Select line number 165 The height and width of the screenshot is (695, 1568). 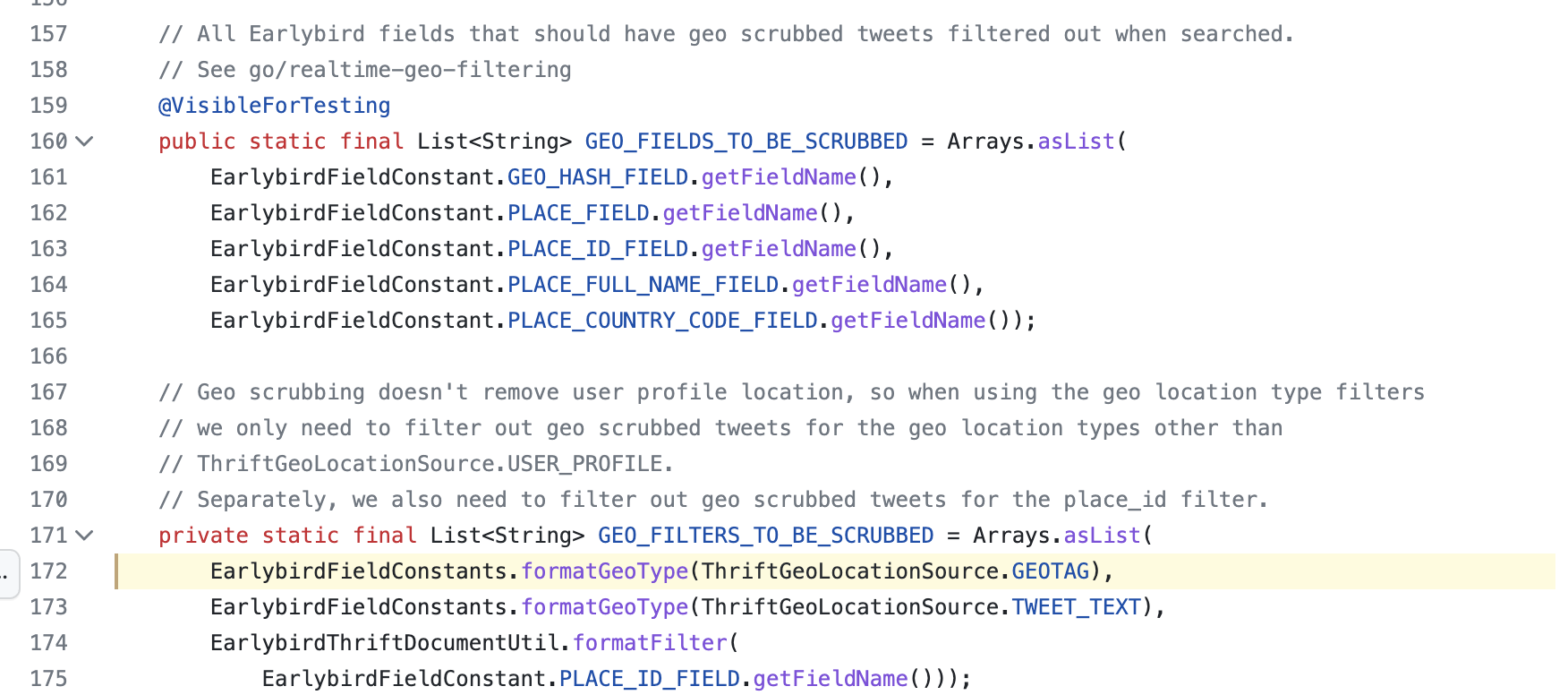tap(48, 321)
